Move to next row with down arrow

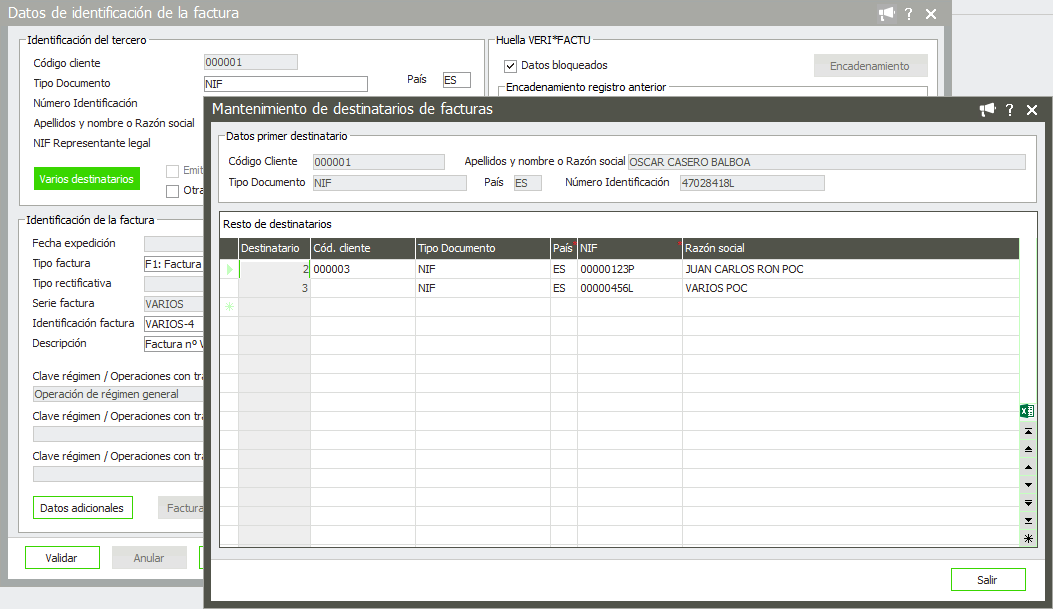[x=1028, y=485]
